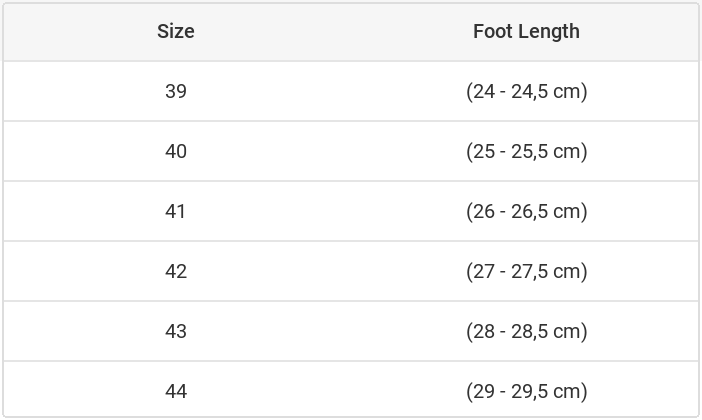Select size 39 in the table
The width and height of the screenshot is (702, 420).
176,91
